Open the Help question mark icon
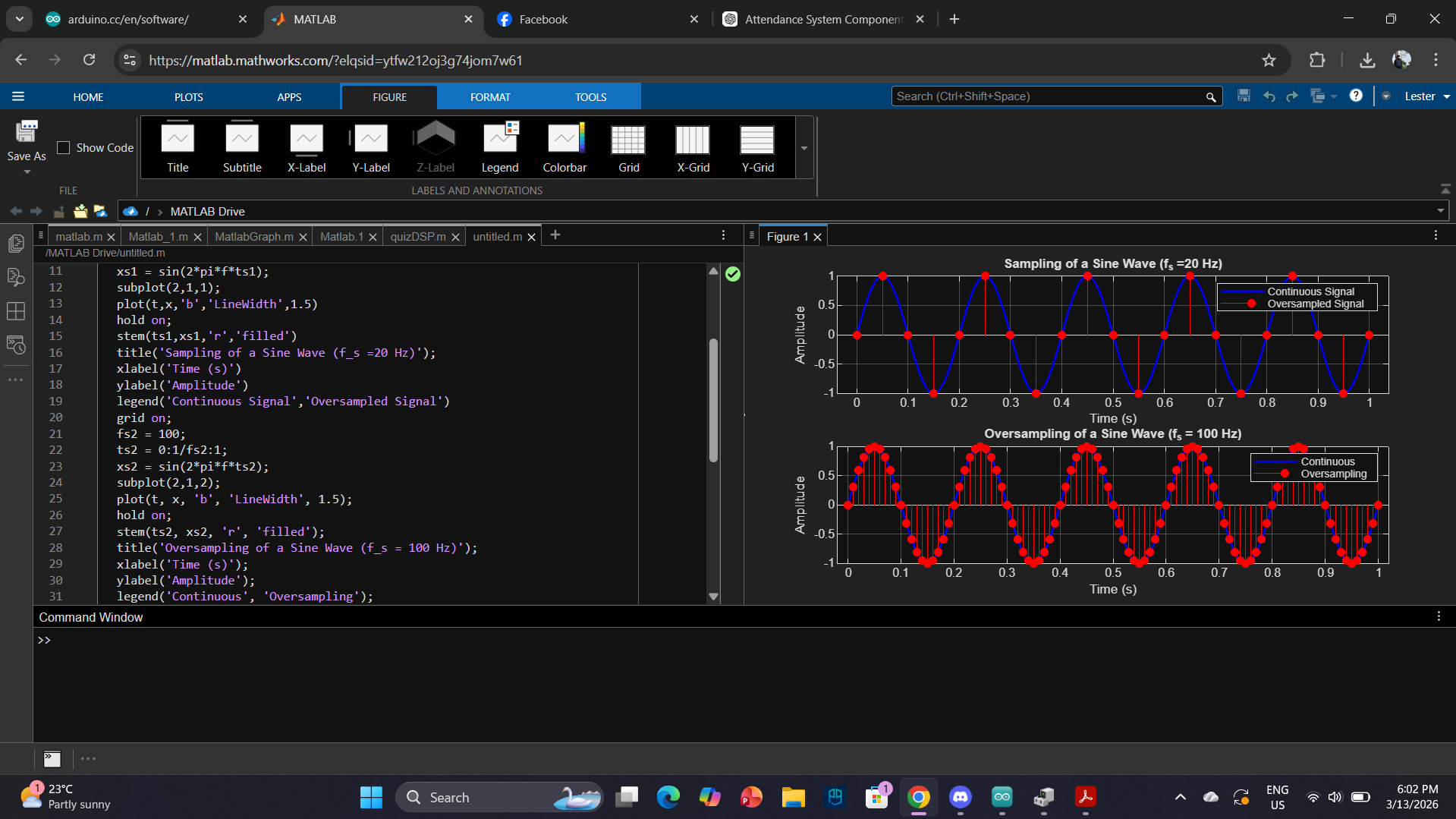Screen dimensions: 1456x819 pyautogui.click(x=1356, y=96)
